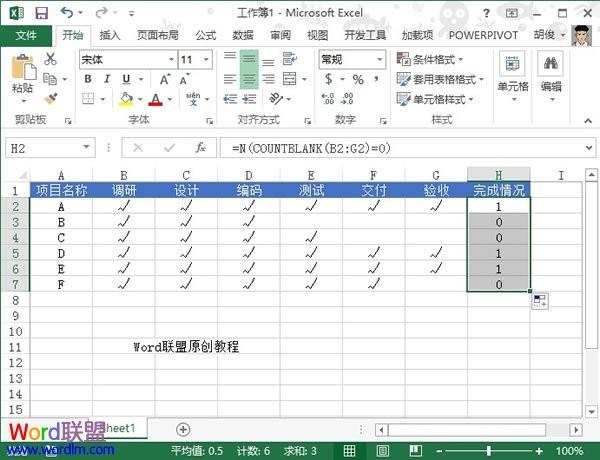Screen dimensions: 600x460
Task: Click the insert function fx icon
Action: 200,147
